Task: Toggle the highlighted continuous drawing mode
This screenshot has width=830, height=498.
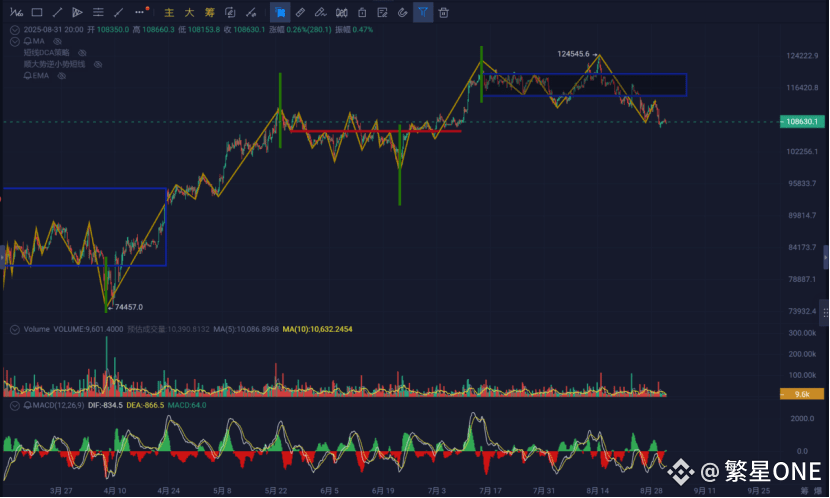Action: (280, 12)
